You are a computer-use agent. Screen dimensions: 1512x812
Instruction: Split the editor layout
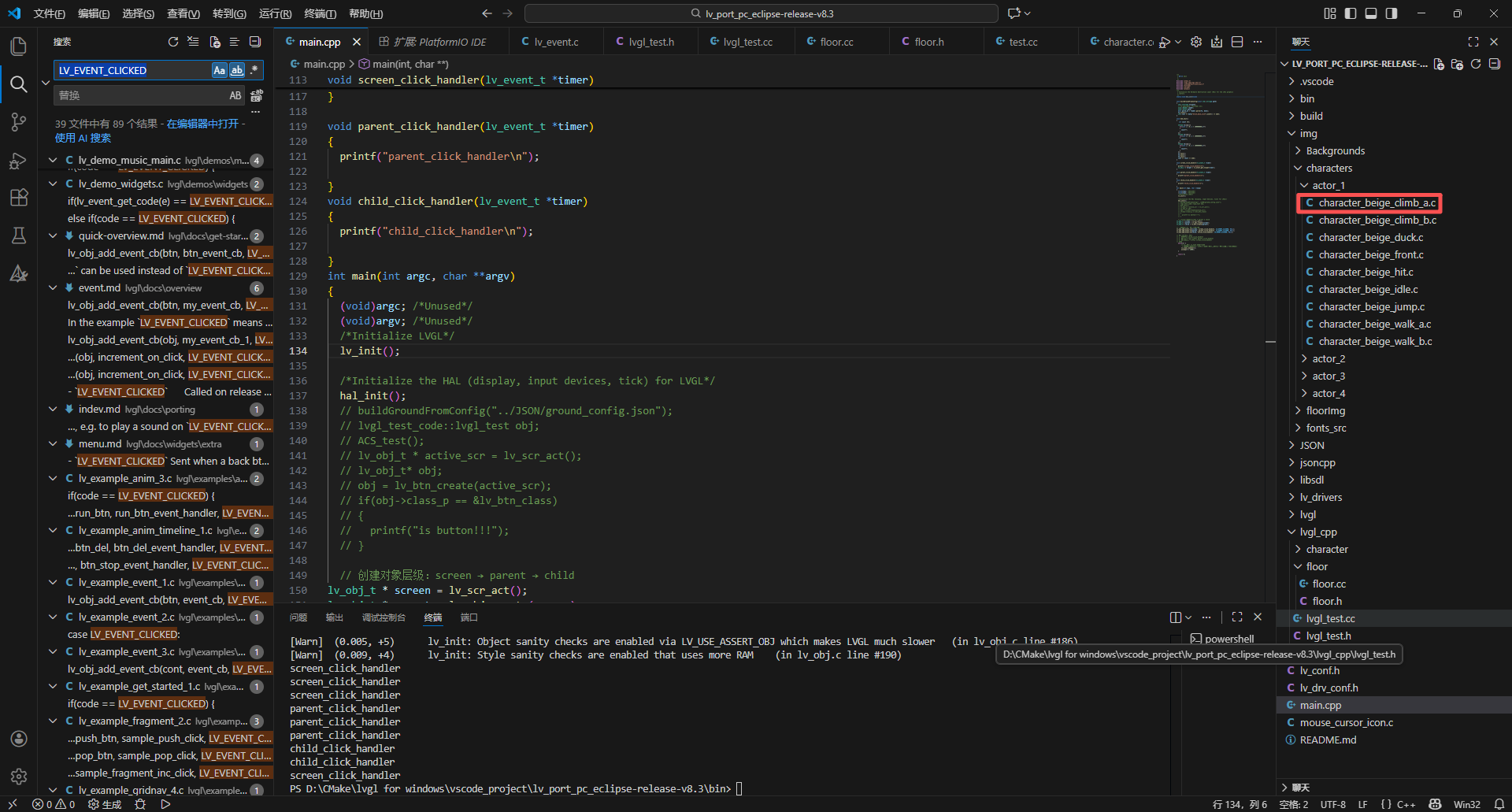pyautogui.click(x=1237, y=42)
